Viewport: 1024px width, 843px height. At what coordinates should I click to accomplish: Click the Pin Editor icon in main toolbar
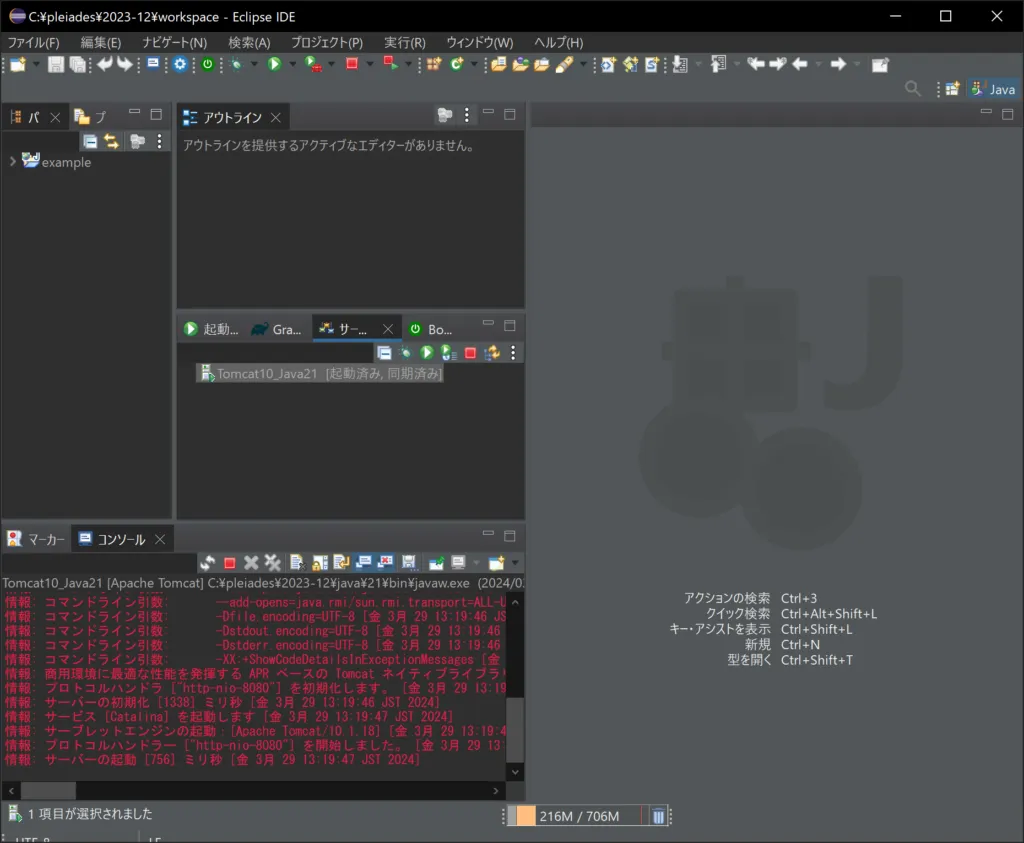(880, 65)
